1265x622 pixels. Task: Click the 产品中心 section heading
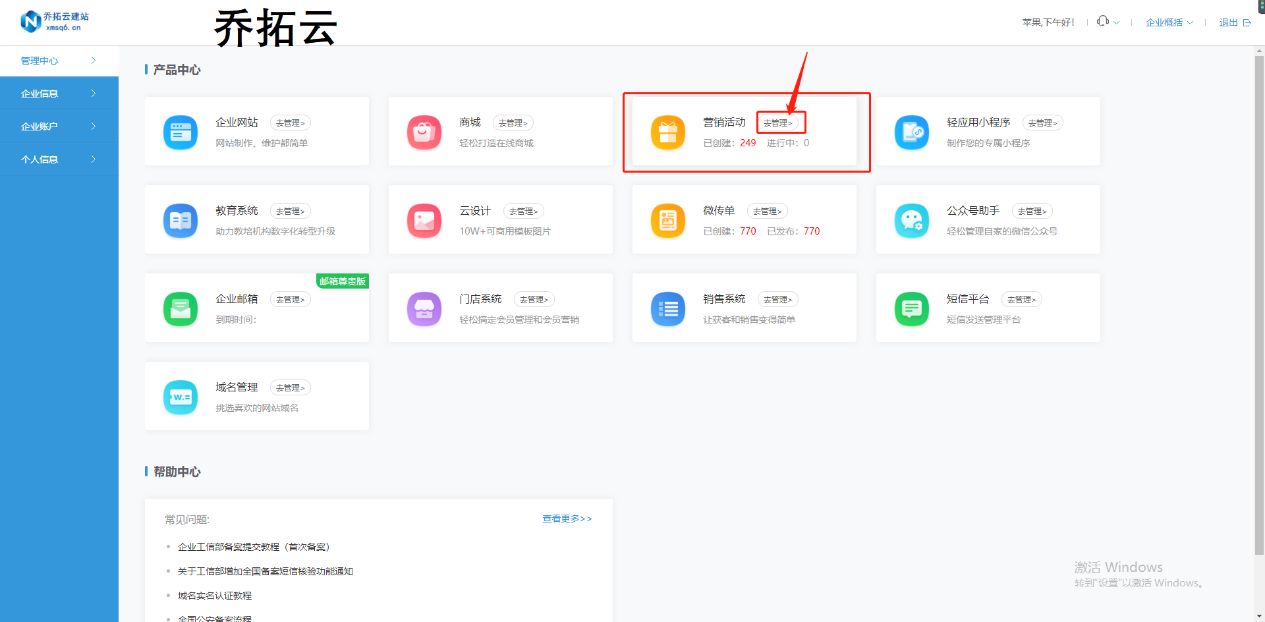[x=177, y=70]
